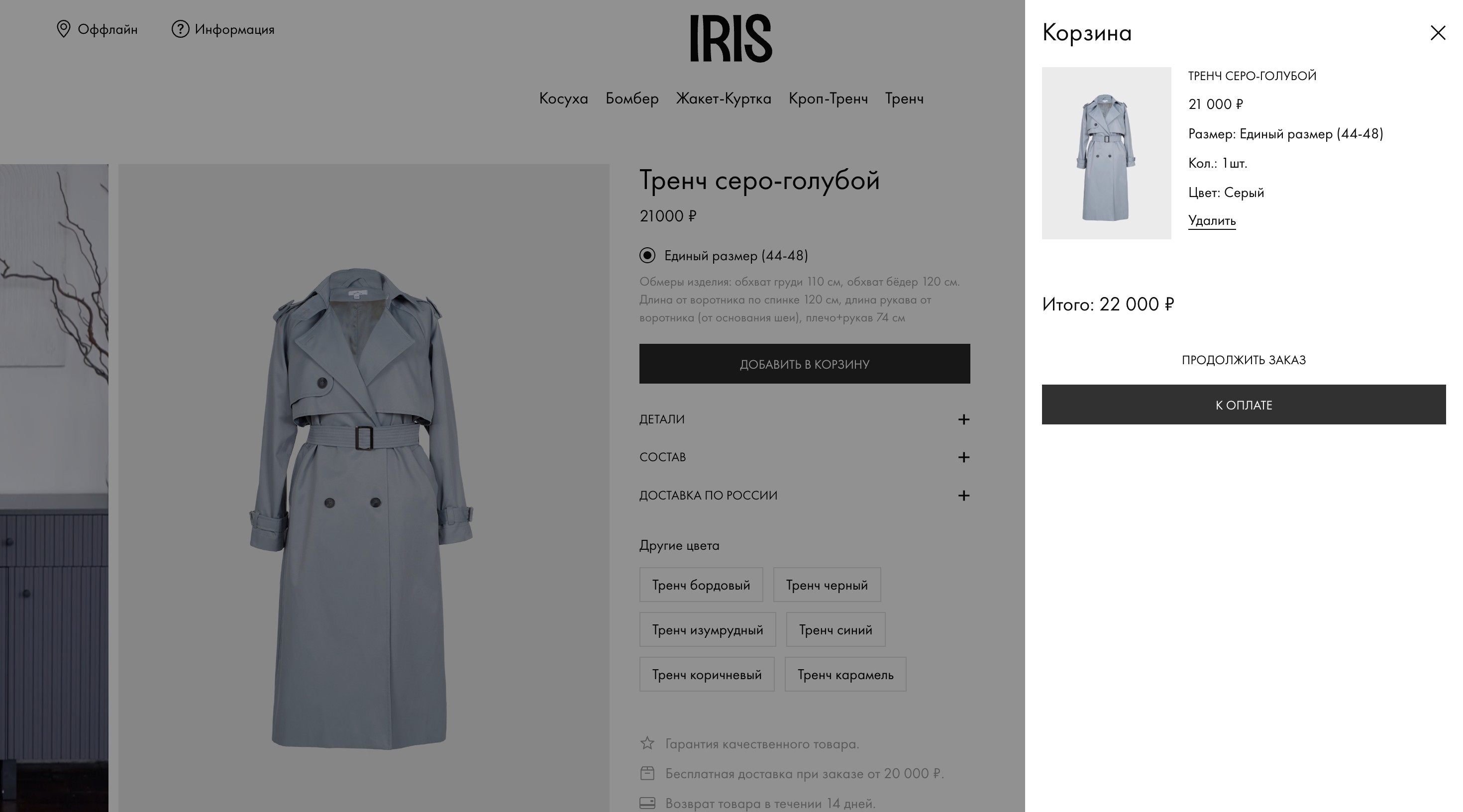Expand the ДОСТАВКА ПО РОССИИ section
This screenshot has height=812, width=1463.
point(804,496)
